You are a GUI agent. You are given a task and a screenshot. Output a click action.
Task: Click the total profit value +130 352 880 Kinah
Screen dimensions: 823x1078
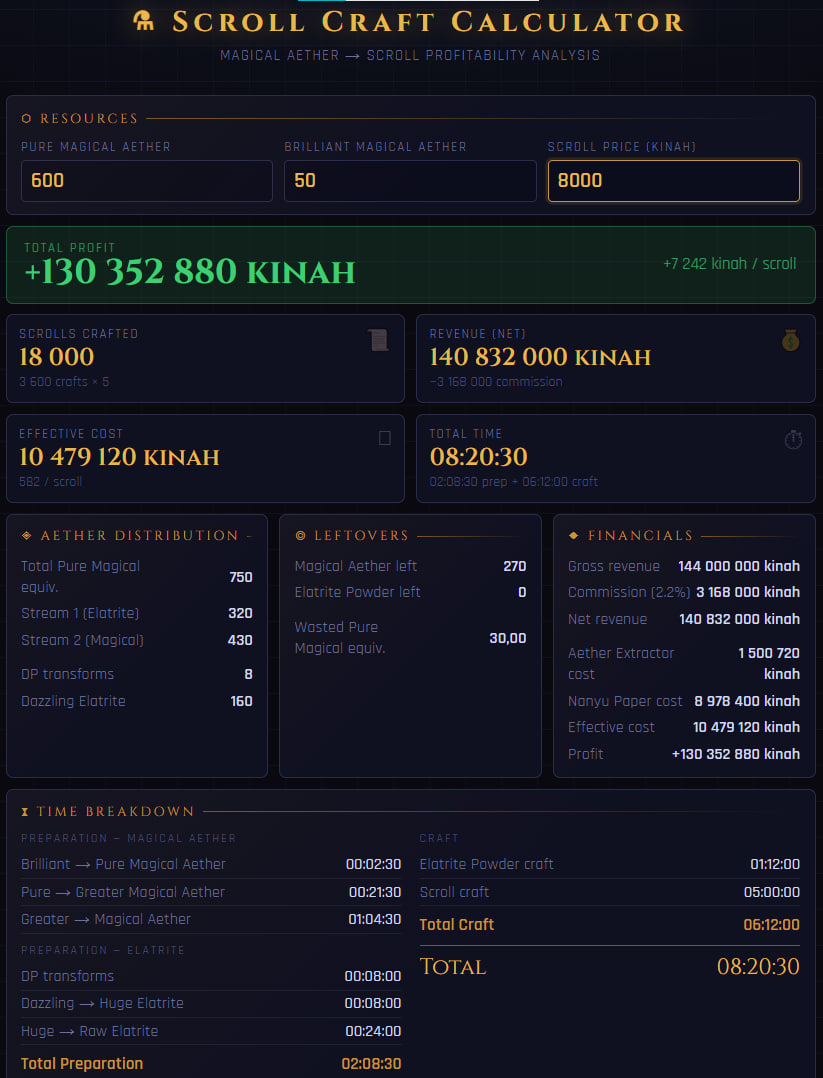190,272
